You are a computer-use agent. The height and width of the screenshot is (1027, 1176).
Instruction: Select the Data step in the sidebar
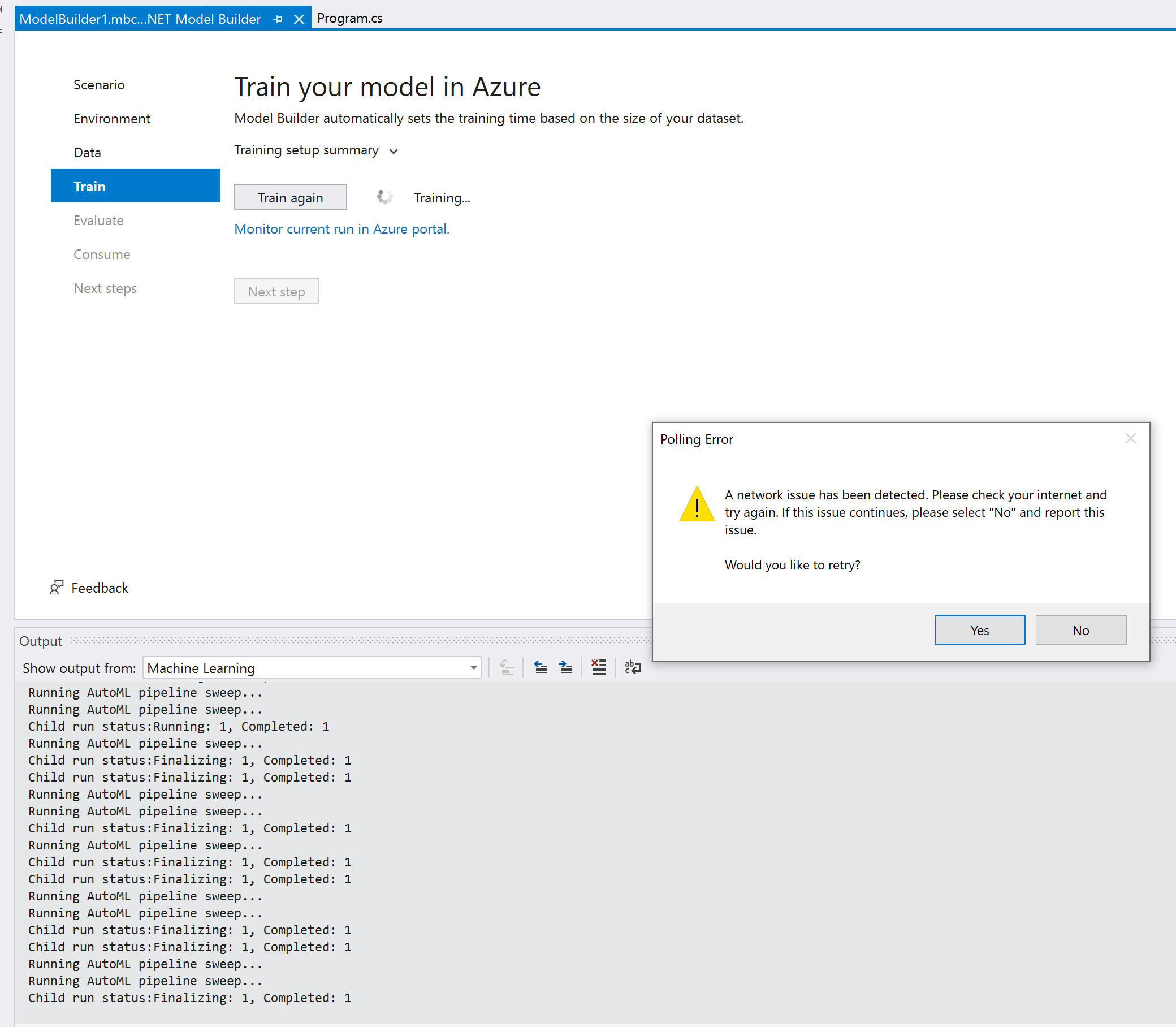click(x=87, y=152)
